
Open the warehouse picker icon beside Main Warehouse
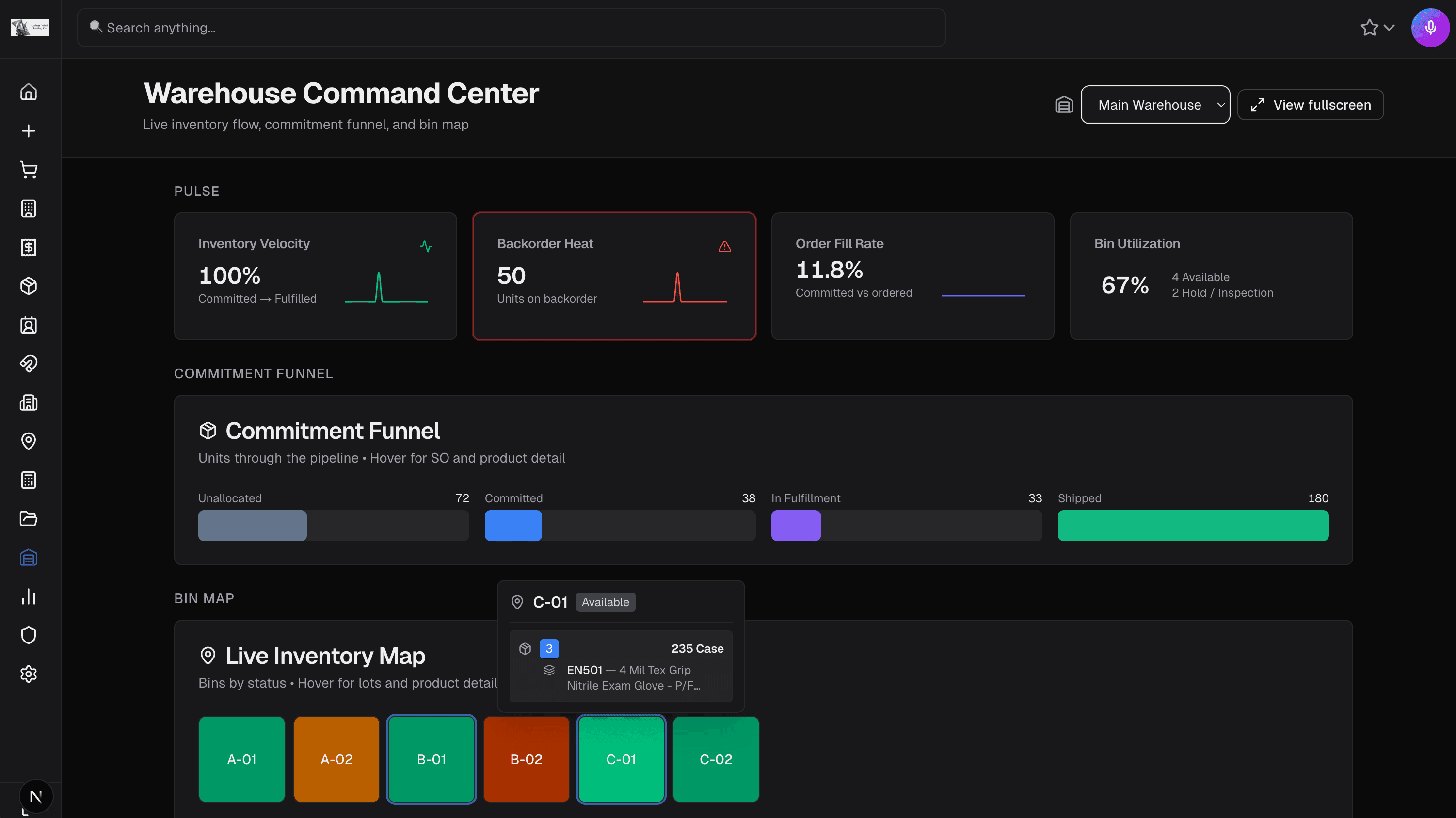pos(1064,105)
